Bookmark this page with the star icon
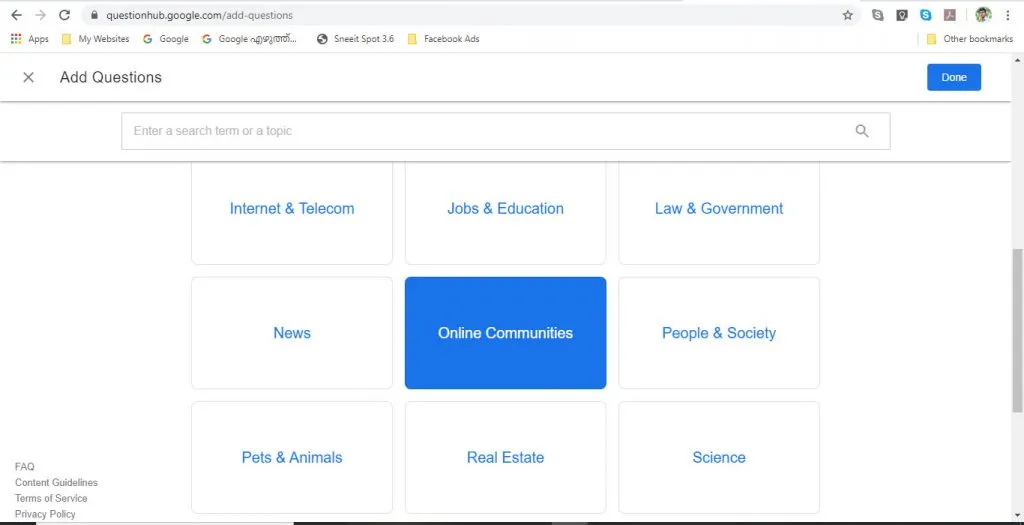The width and height of the screenshot is (1024, 525). 848,15
